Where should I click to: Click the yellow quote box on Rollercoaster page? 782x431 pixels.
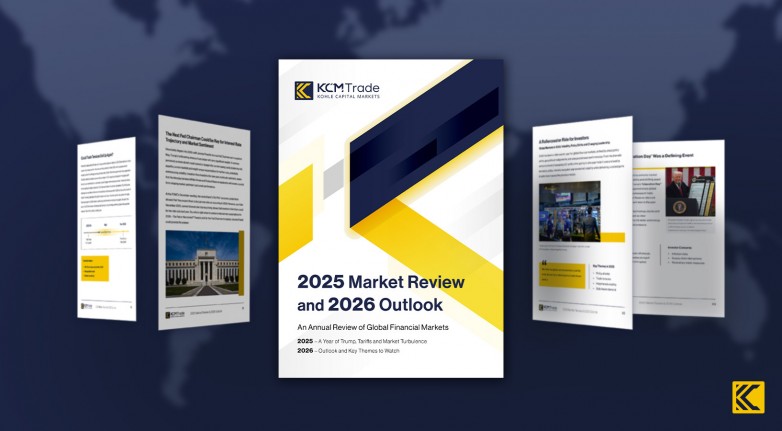coord(562,275)
